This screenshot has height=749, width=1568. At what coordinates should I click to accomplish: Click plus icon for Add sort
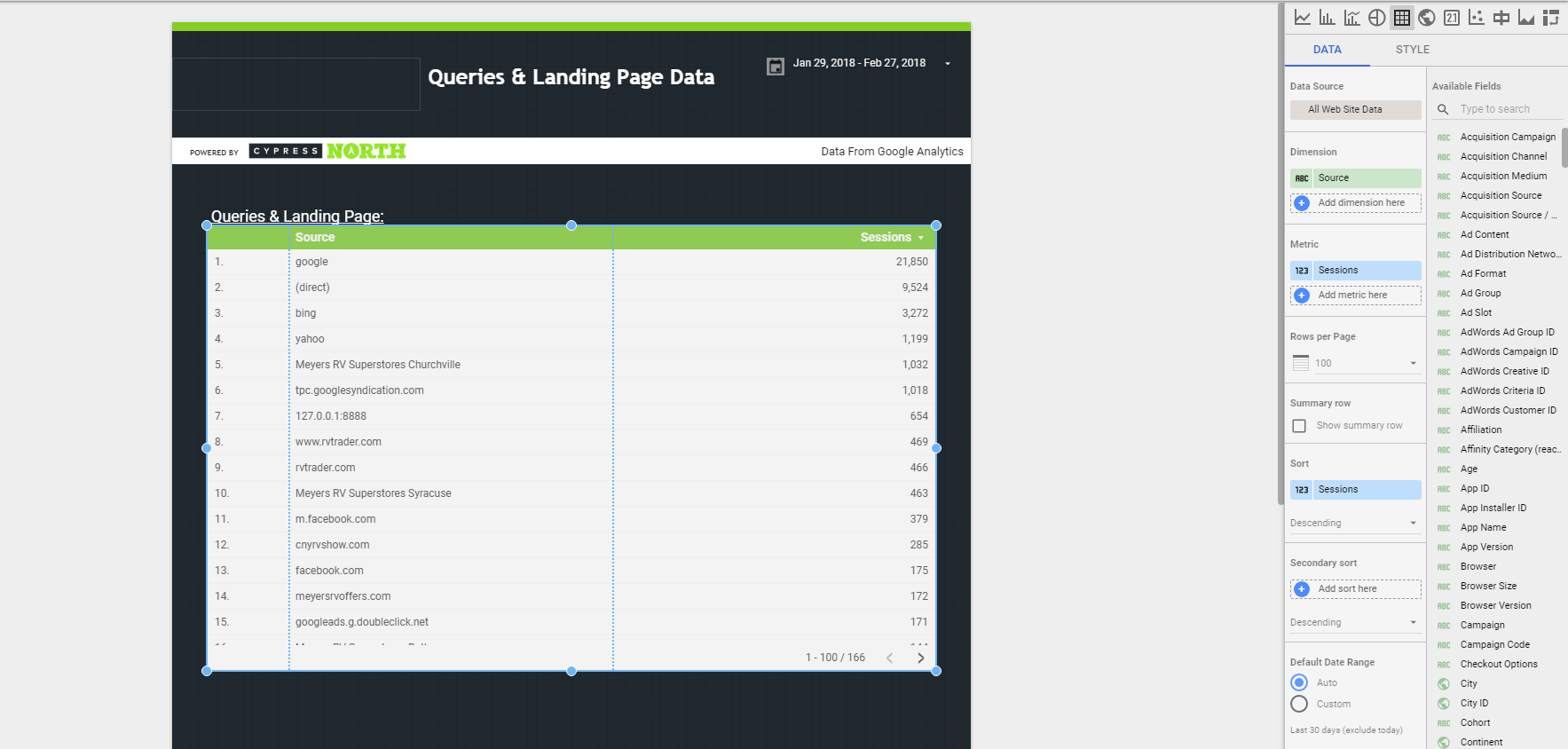pyautogui.click(x=1302, y=589)
